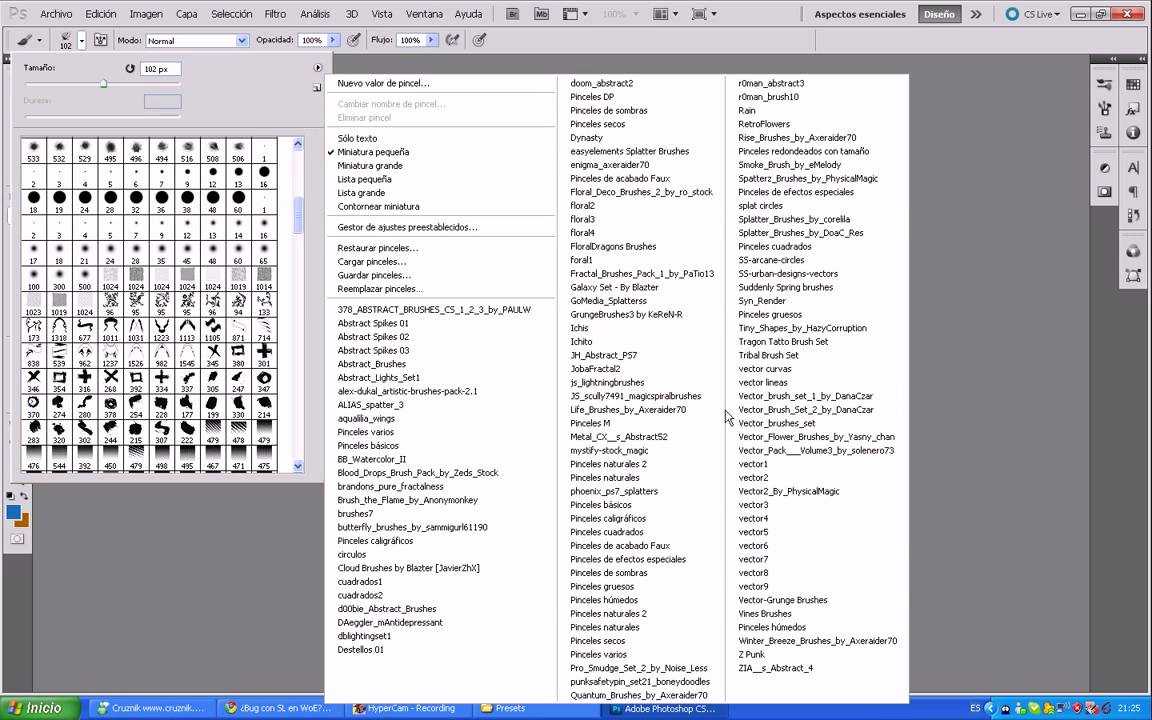Uncheck the Miniatura pequeña view option
This screenshot has width=1152, height=720.
tap(373, 152)
